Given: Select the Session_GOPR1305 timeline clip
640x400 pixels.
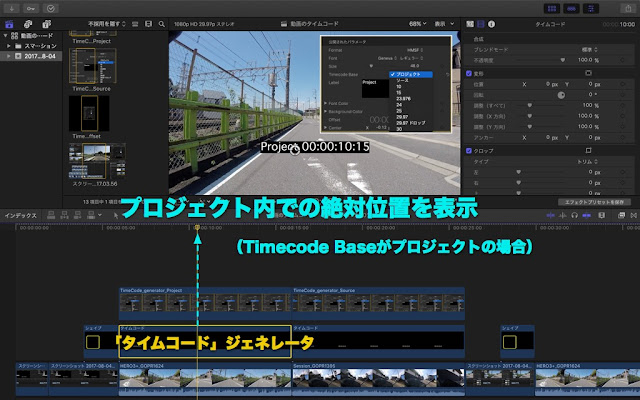Looking at the screenshot, I should pos(378,379).
